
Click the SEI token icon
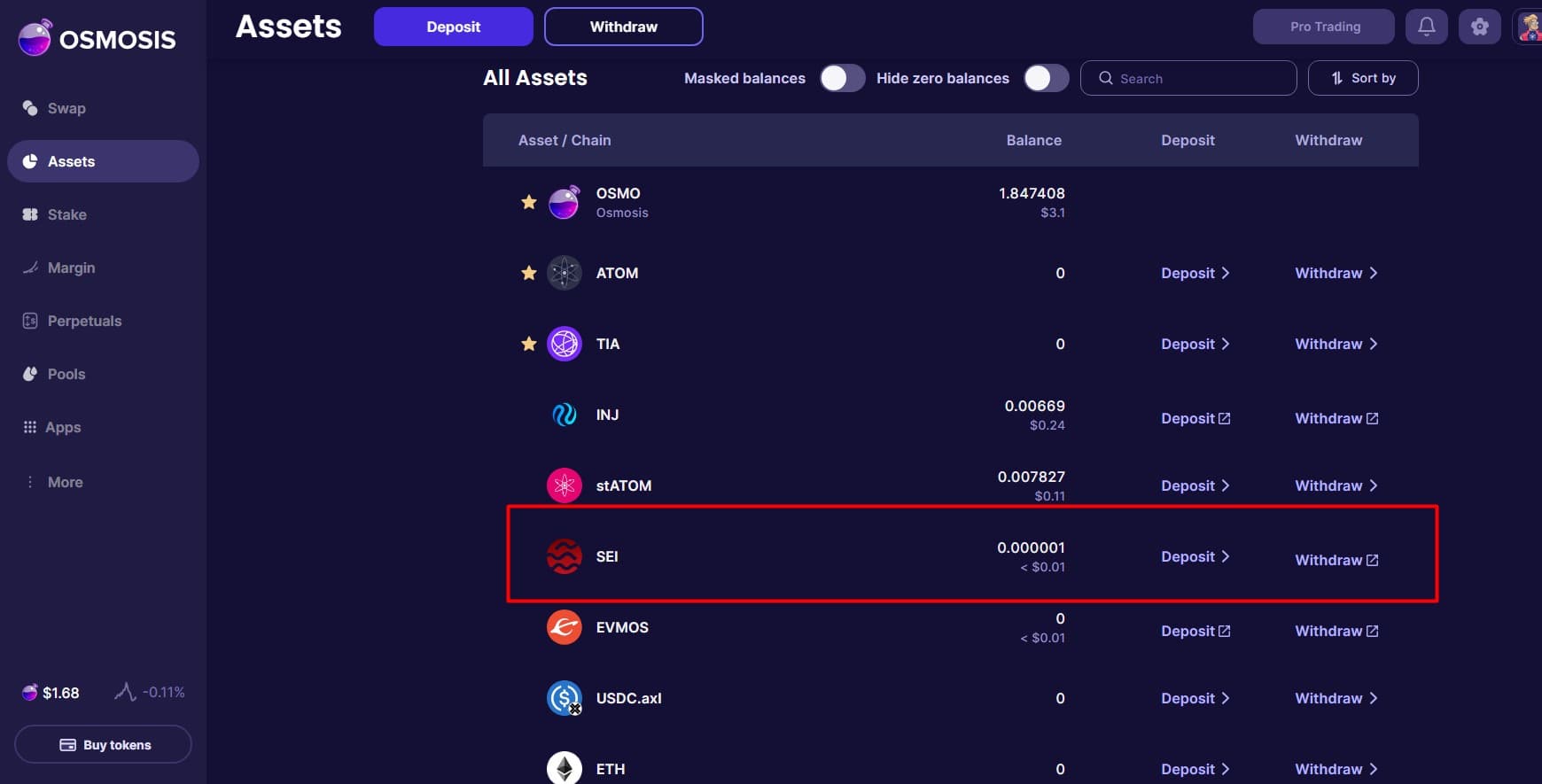(x=565, y=556)
